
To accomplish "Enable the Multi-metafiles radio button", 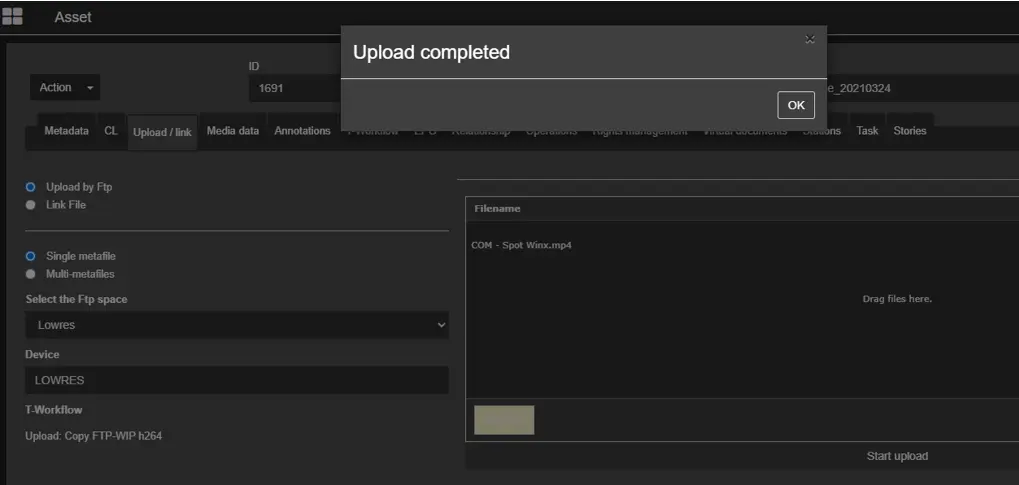I will pos(31,274).
